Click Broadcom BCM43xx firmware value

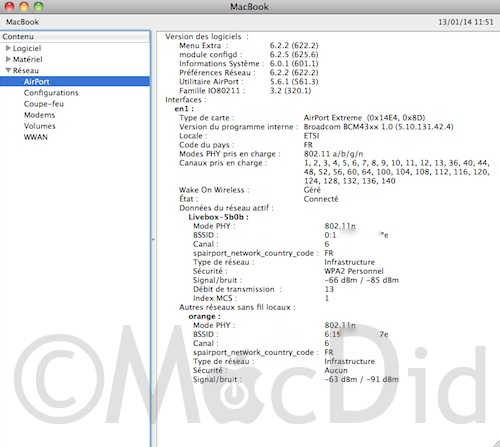(378, 127)
